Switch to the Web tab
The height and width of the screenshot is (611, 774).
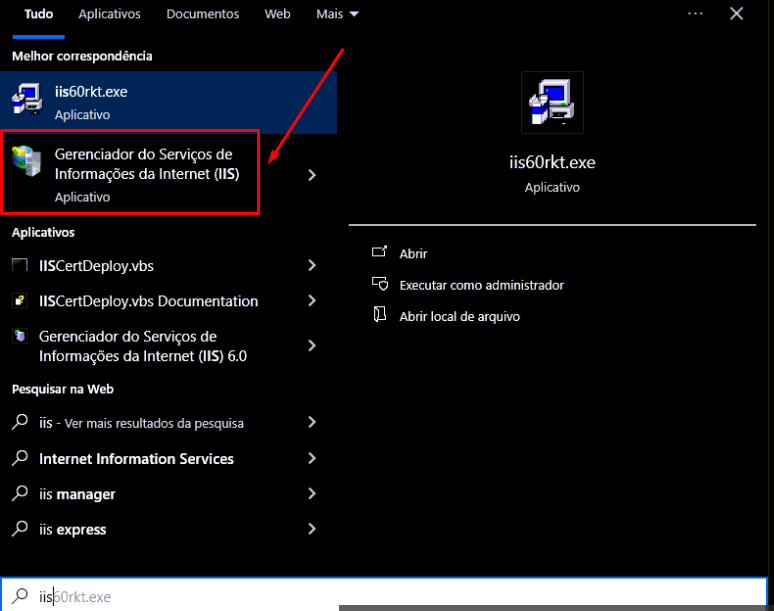pyautogui.click(x=277, y=14)
